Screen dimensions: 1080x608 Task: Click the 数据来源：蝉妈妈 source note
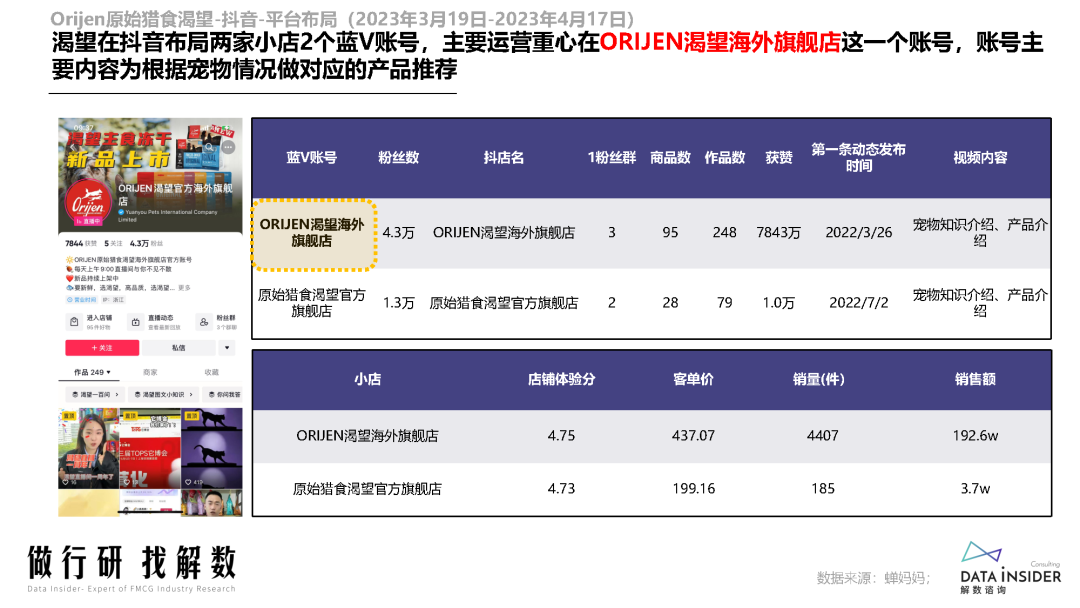click(x=873, y=578)
